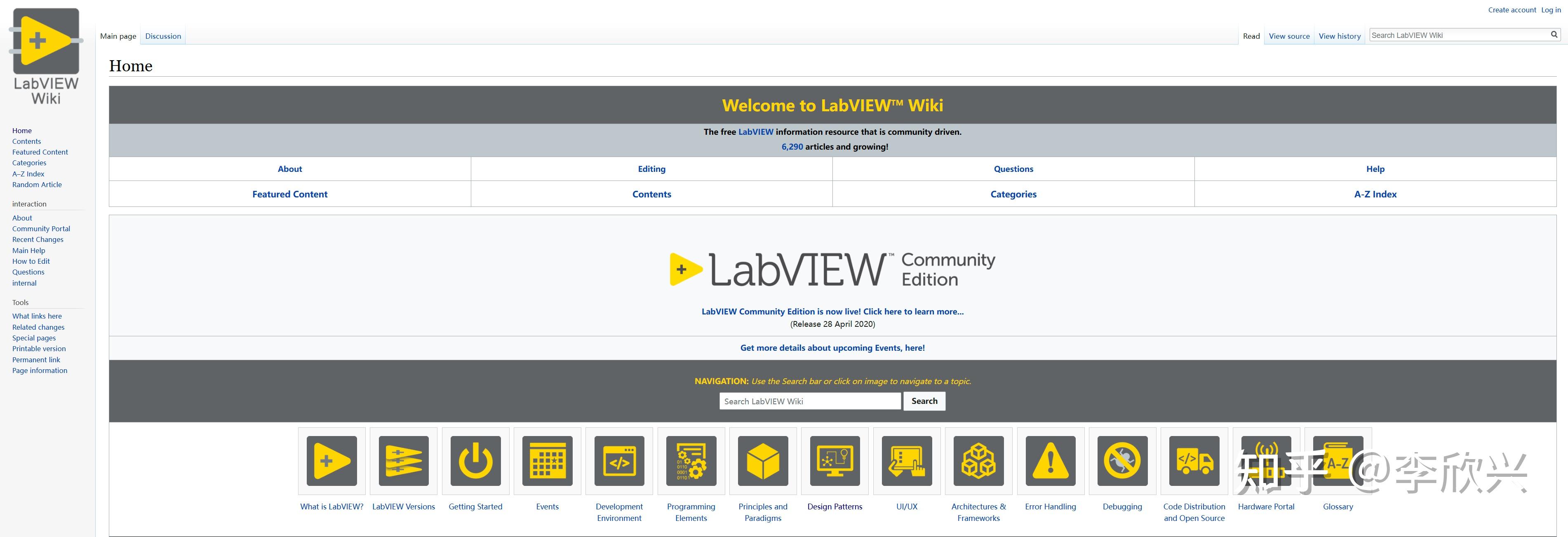
Task: Open the Getting Started power icon
Action: click(x=475, y=461)
